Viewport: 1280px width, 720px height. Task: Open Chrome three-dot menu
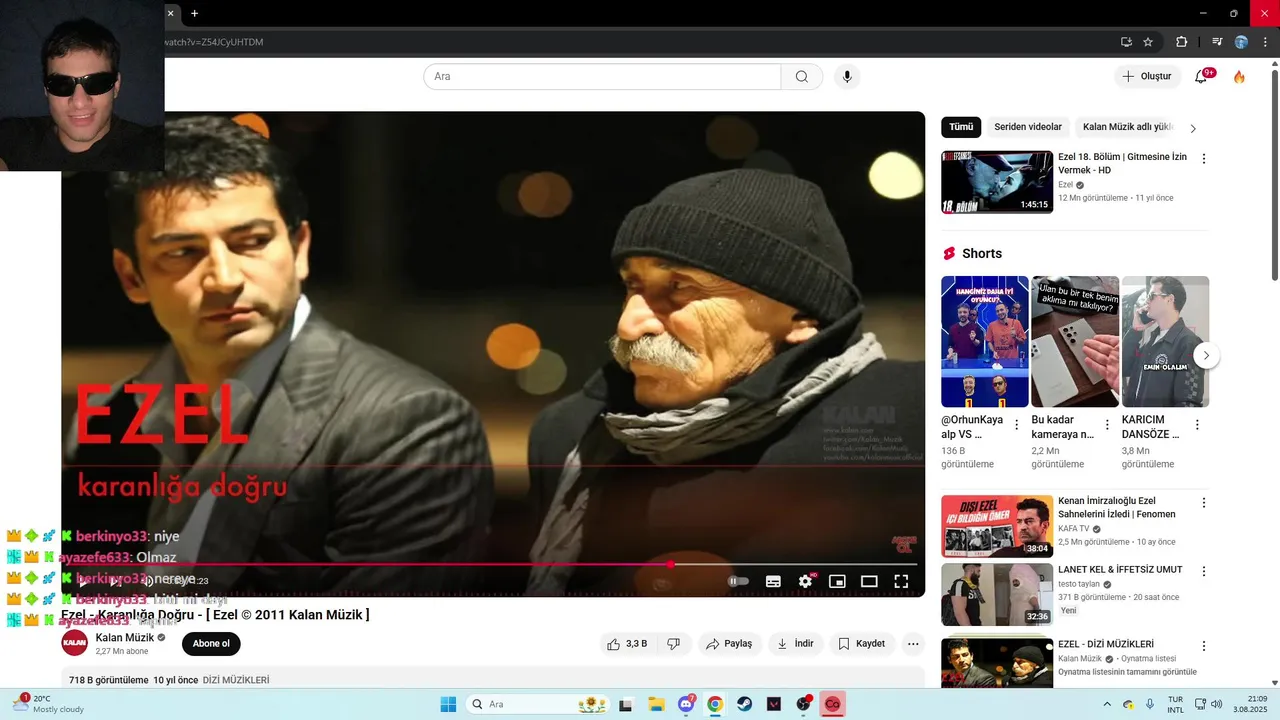(1265, 42)
